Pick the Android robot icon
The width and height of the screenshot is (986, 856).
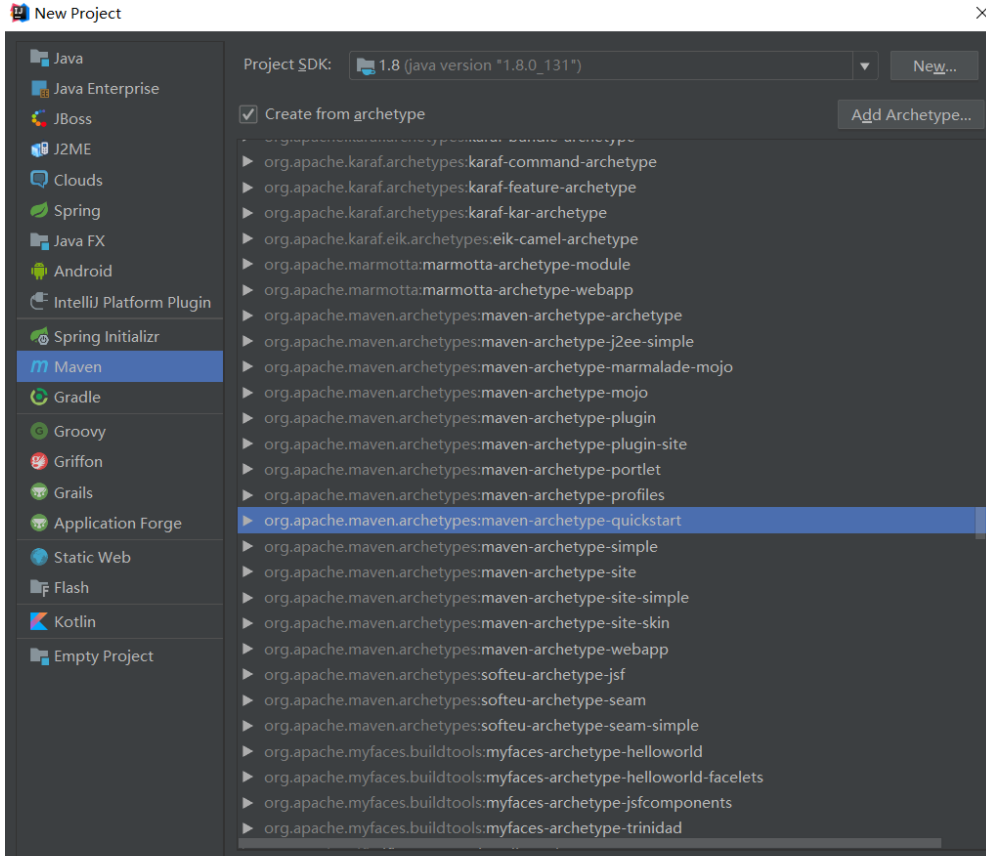pos(39,271)
